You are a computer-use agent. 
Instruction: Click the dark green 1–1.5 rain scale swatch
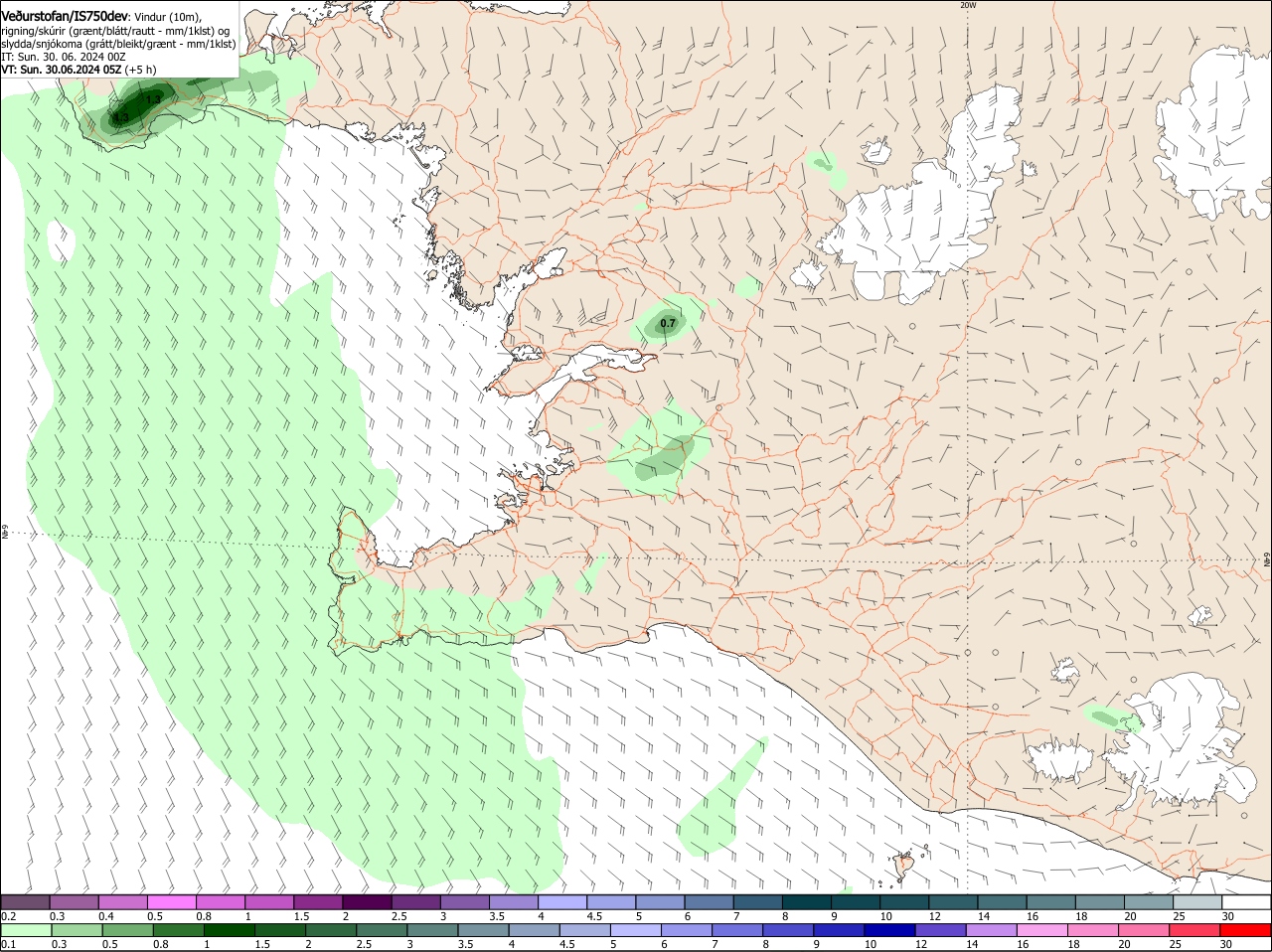point(229,930)
